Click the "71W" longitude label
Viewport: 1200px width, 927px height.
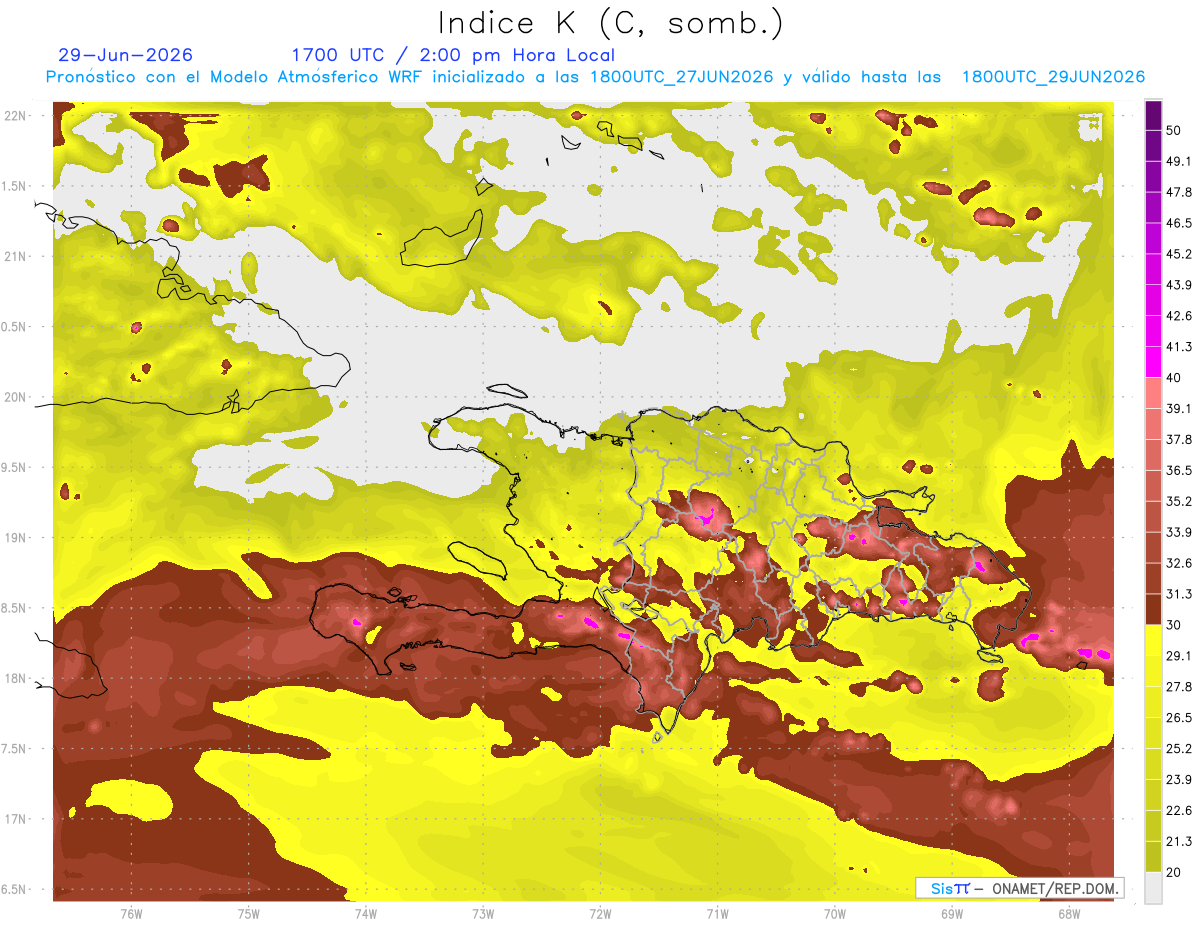tap(717, 914)
